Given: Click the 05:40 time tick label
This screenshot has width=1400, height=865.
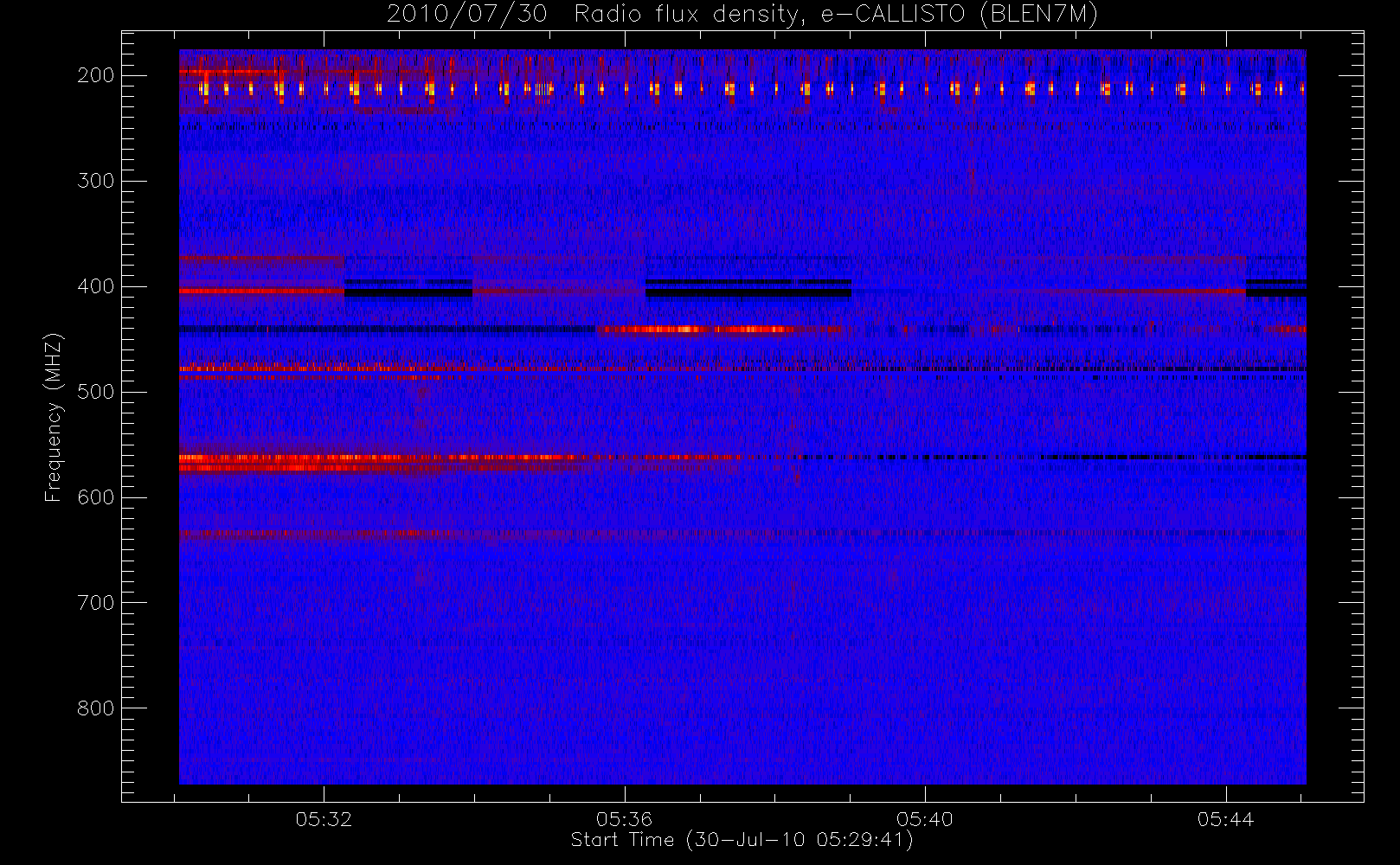Looking at the screenshot, I should pyautogui.click(x=925, y=819).
